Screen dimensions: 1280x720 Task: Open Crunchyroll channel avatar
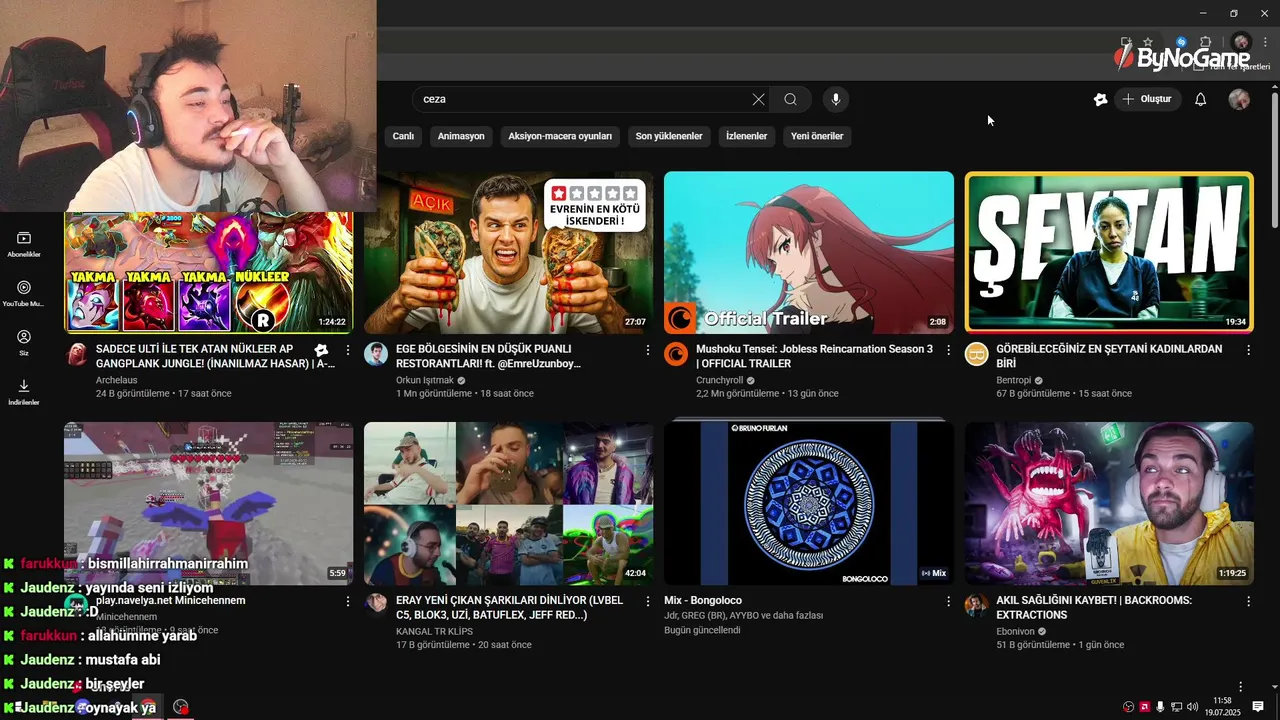(x=676, y=354)
